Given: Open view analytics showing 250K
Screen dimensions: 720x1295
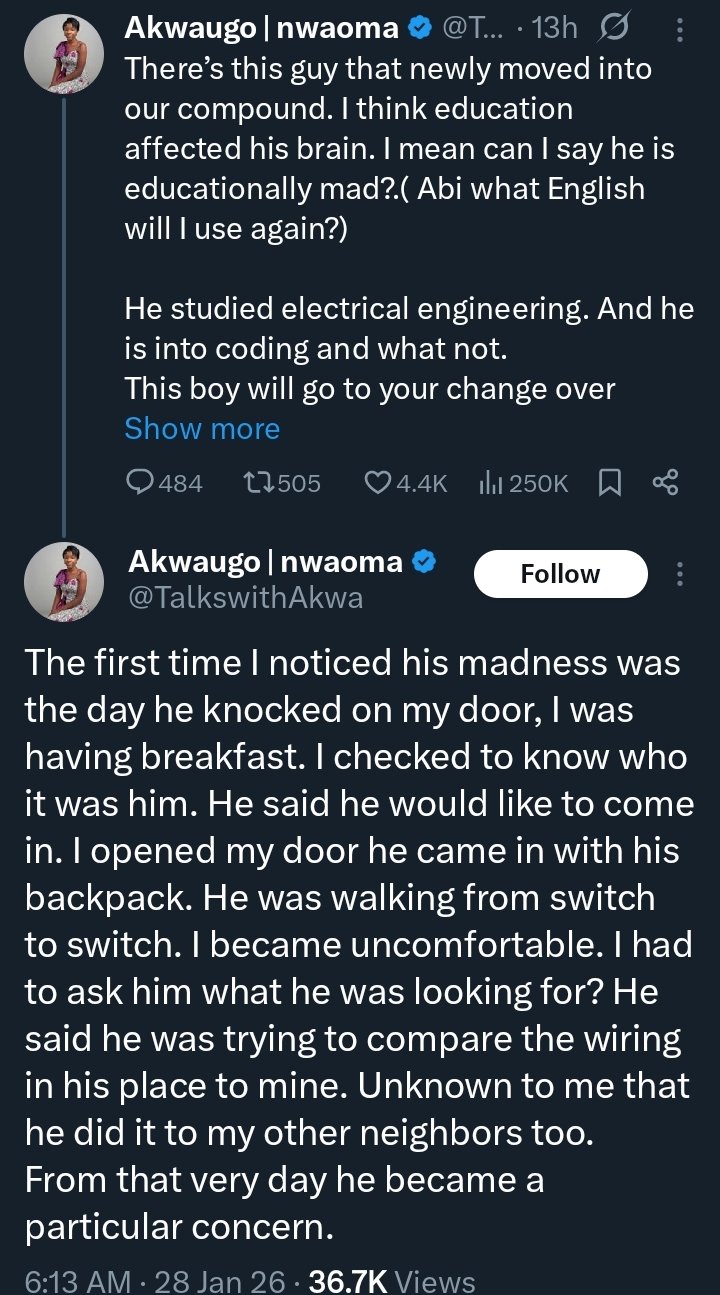Looking at the screenshot, I should click(x=491, y=484).
